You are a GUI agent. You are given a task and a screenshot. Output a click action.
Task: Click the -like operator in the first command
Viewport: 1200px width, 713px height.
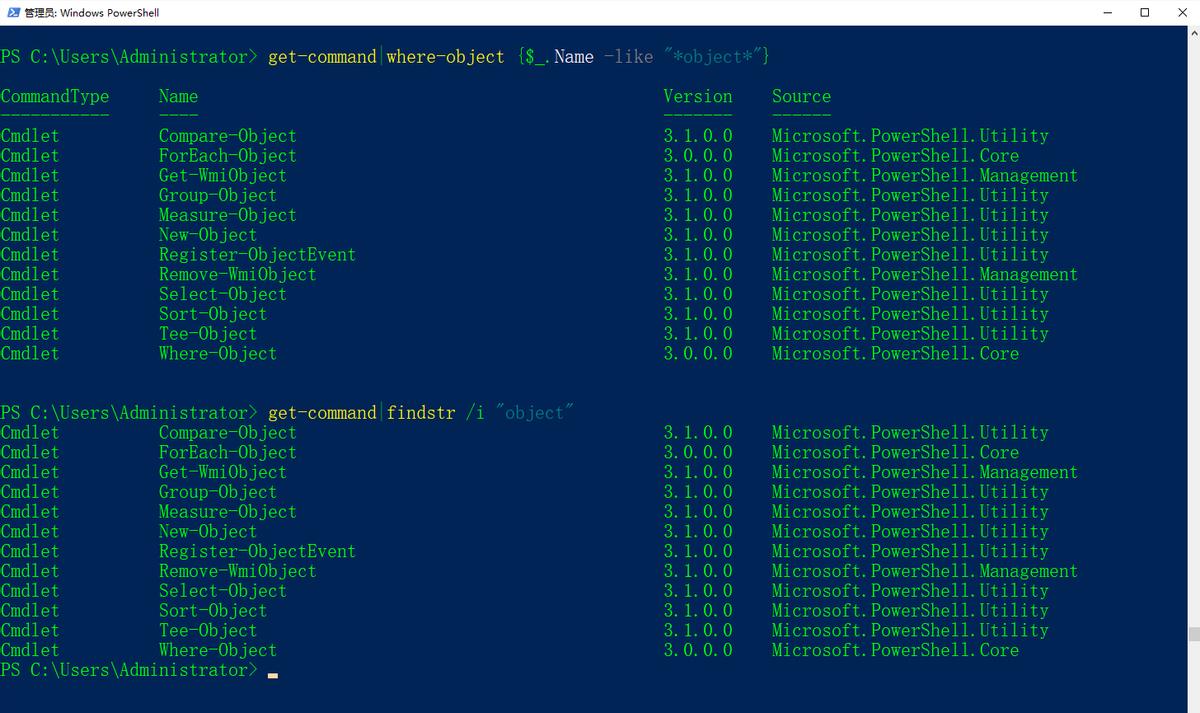[x=628, y=57]
